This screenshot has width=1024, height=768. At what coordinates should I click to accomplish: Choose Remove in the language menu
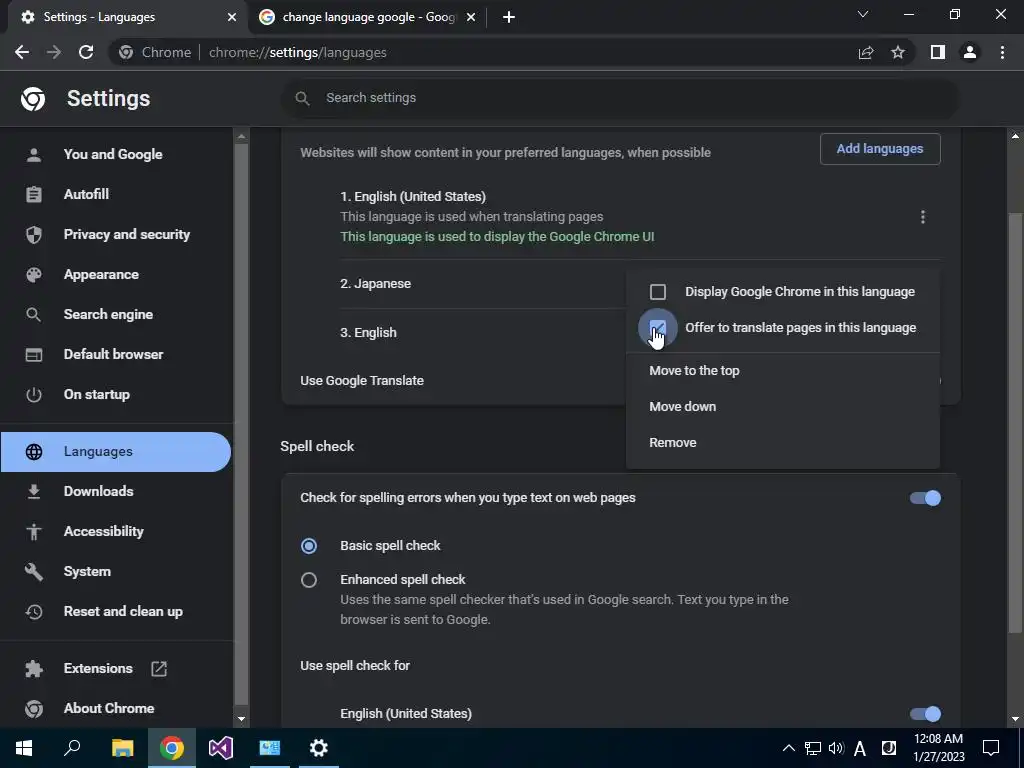click(782, 442)
